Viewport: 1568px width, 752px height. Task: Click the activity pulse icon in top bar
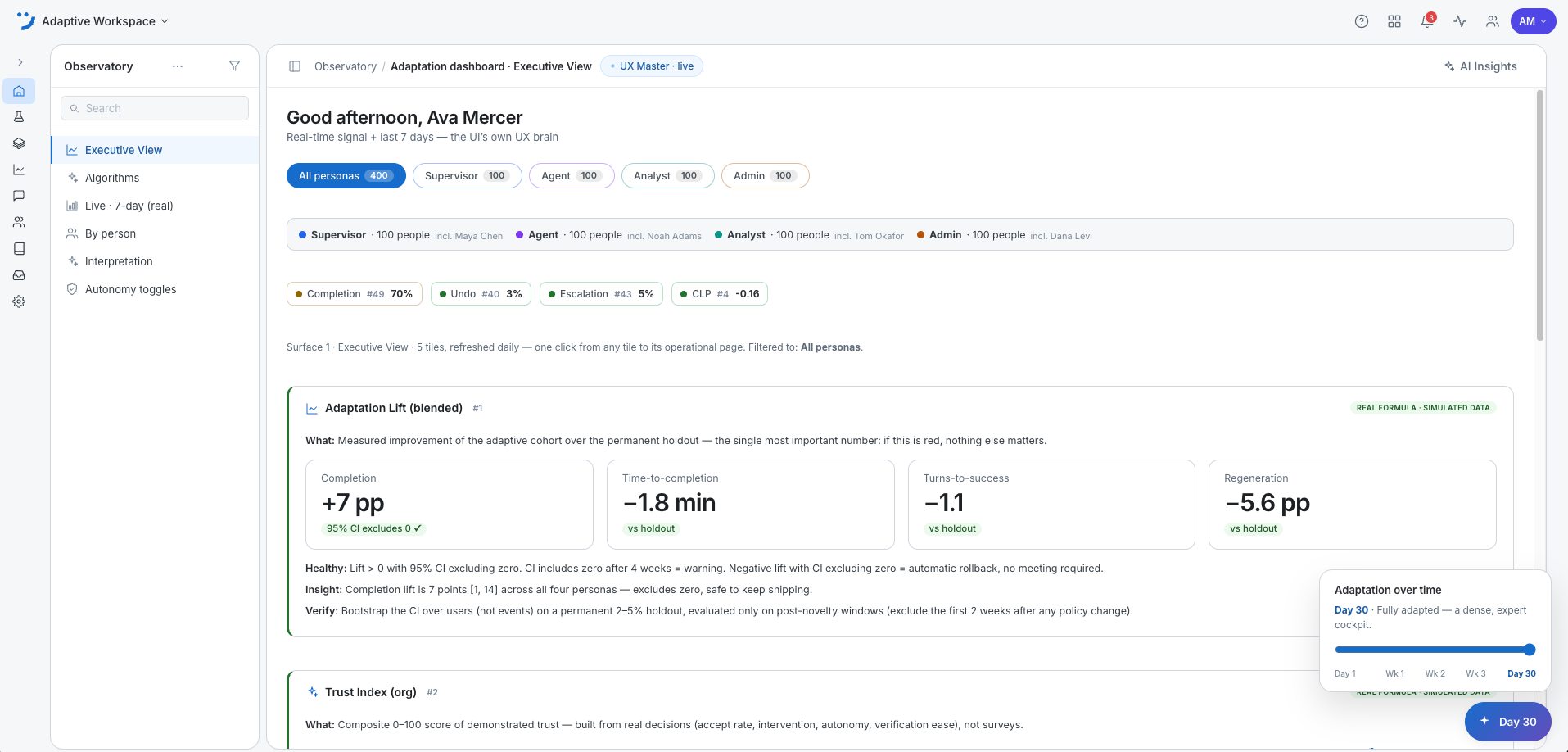click(1460, 21)
